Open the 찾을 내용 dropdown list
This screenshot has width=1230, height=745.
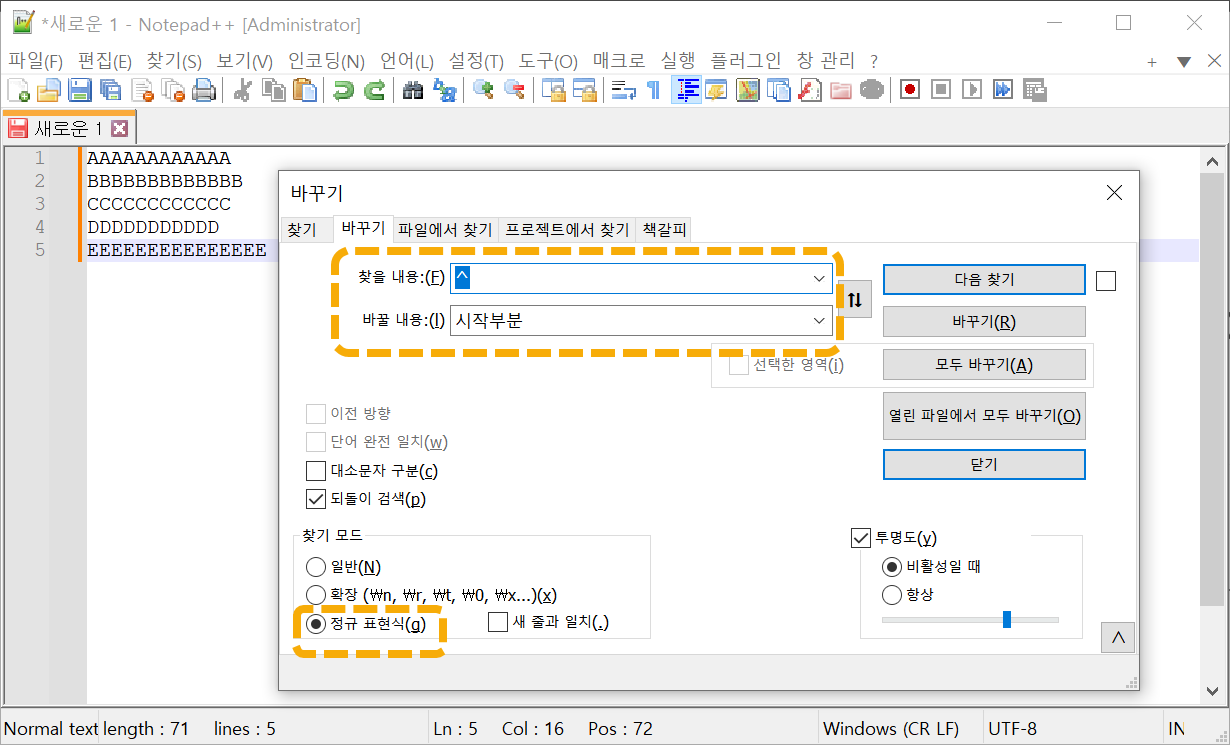pyautogui.click(x=821, y=278)
